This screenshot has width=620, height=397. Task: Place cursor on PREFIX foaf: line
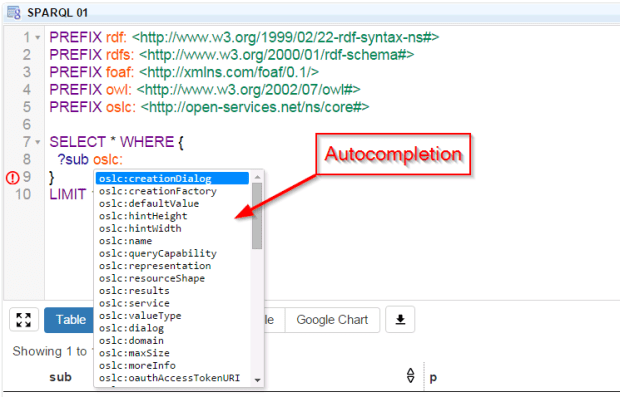pyautogui.click(x=184, y=72)
